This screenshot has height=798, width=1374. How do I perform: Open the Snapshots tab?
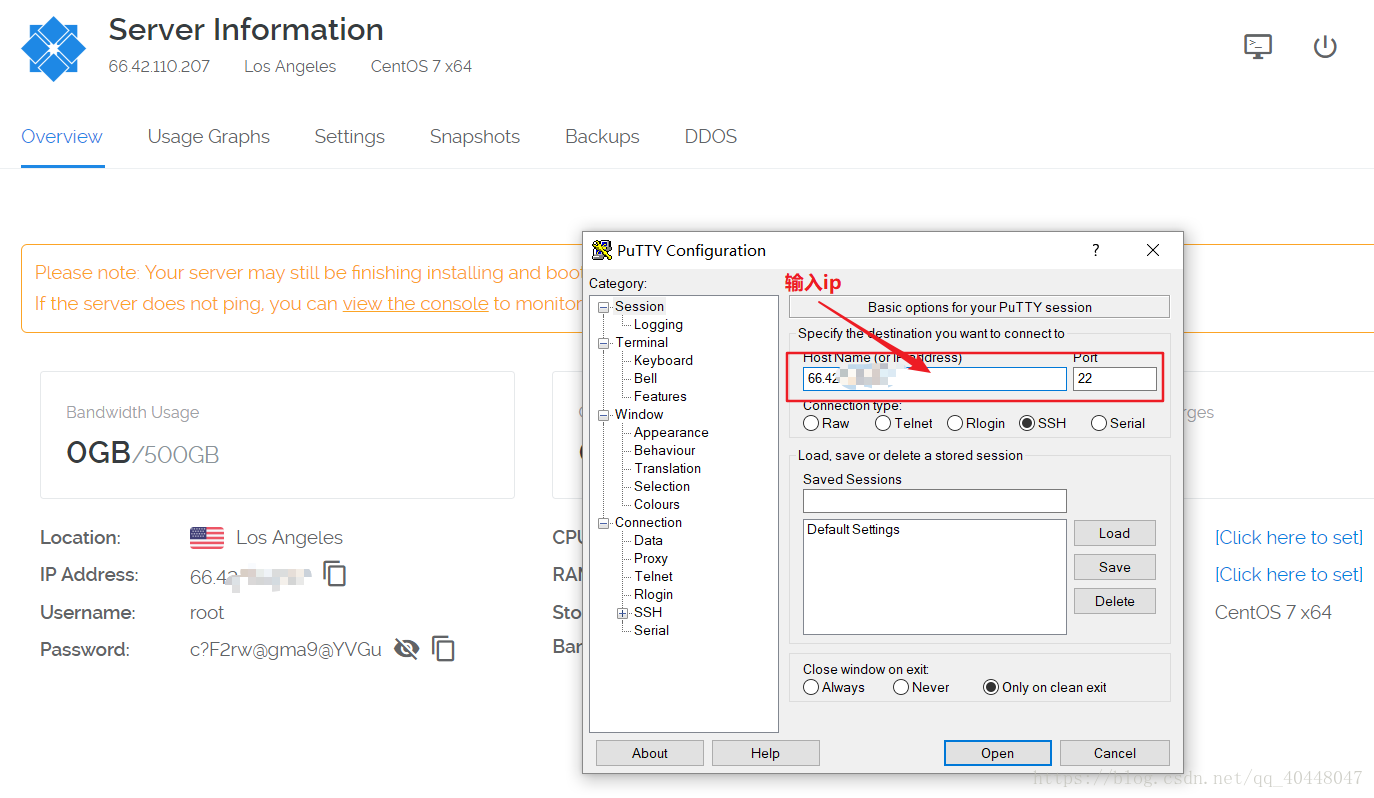(x=475, y=137)
